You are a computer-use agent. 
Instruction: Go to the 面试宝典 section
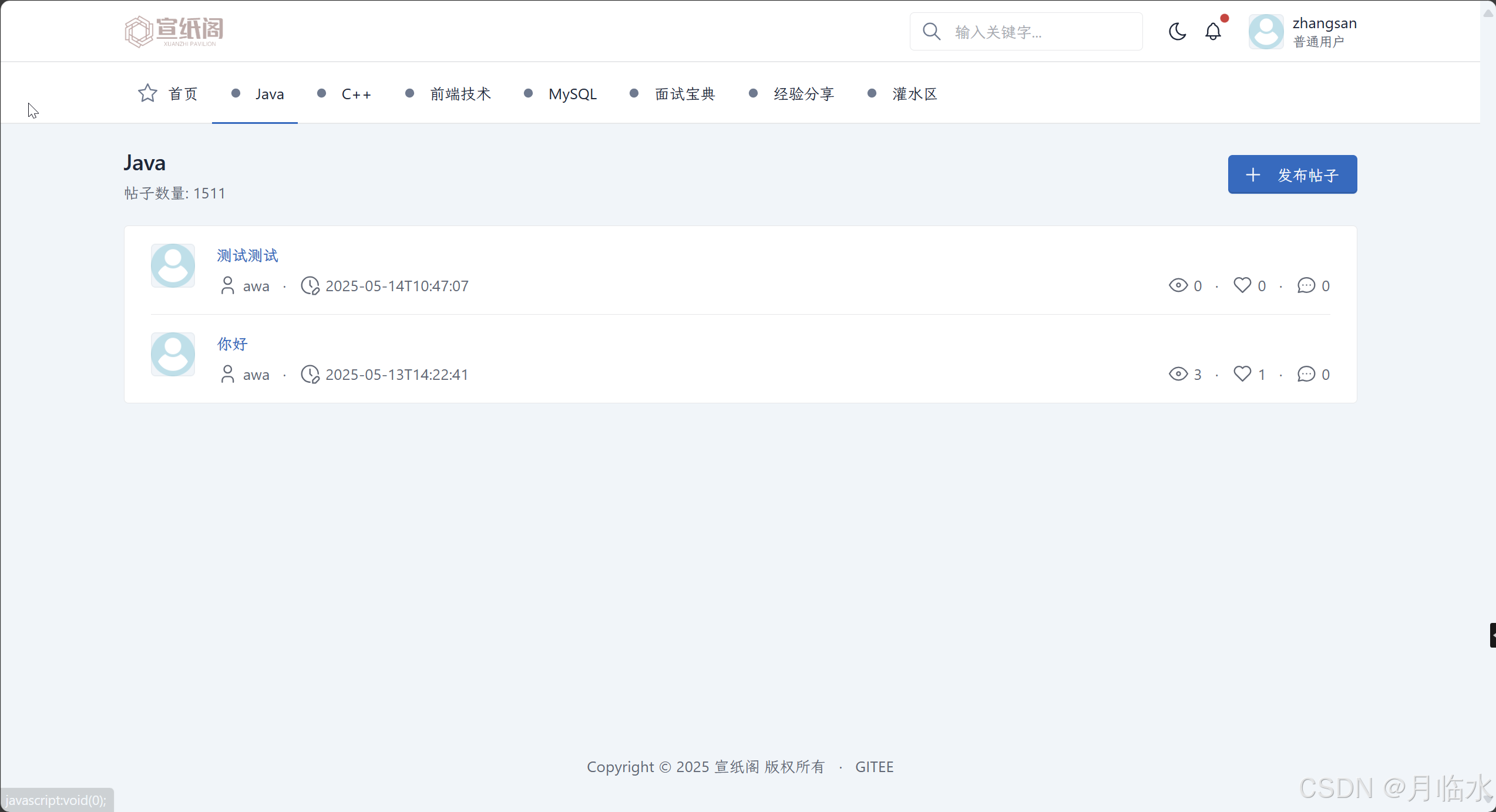pos(685,94)
